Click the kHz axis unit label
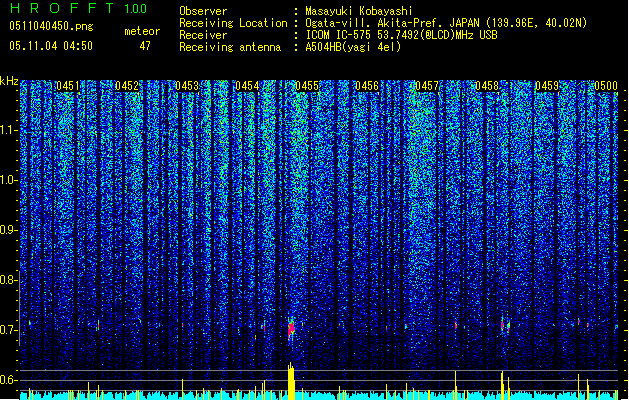Viewport: 629px width, 400px height. [x=9, y=81]
